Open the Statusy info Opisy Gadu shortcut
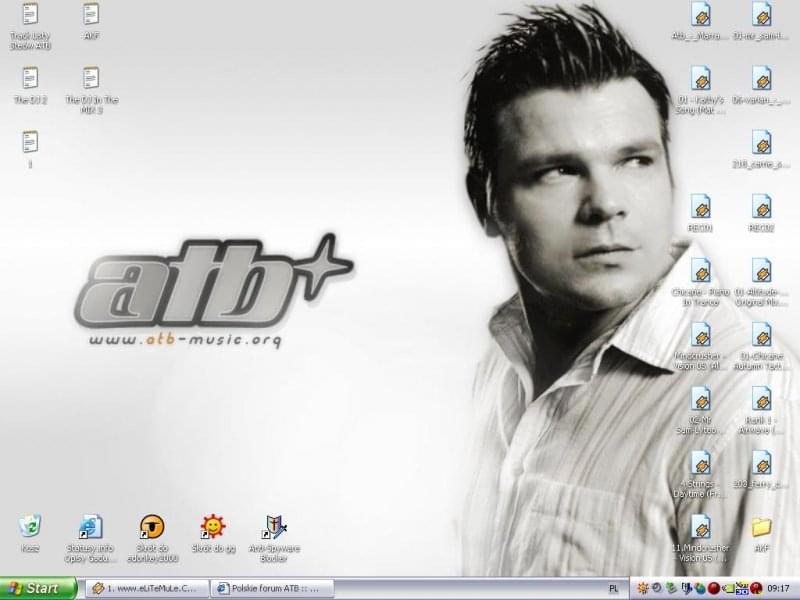 click(x=91, y=539)
